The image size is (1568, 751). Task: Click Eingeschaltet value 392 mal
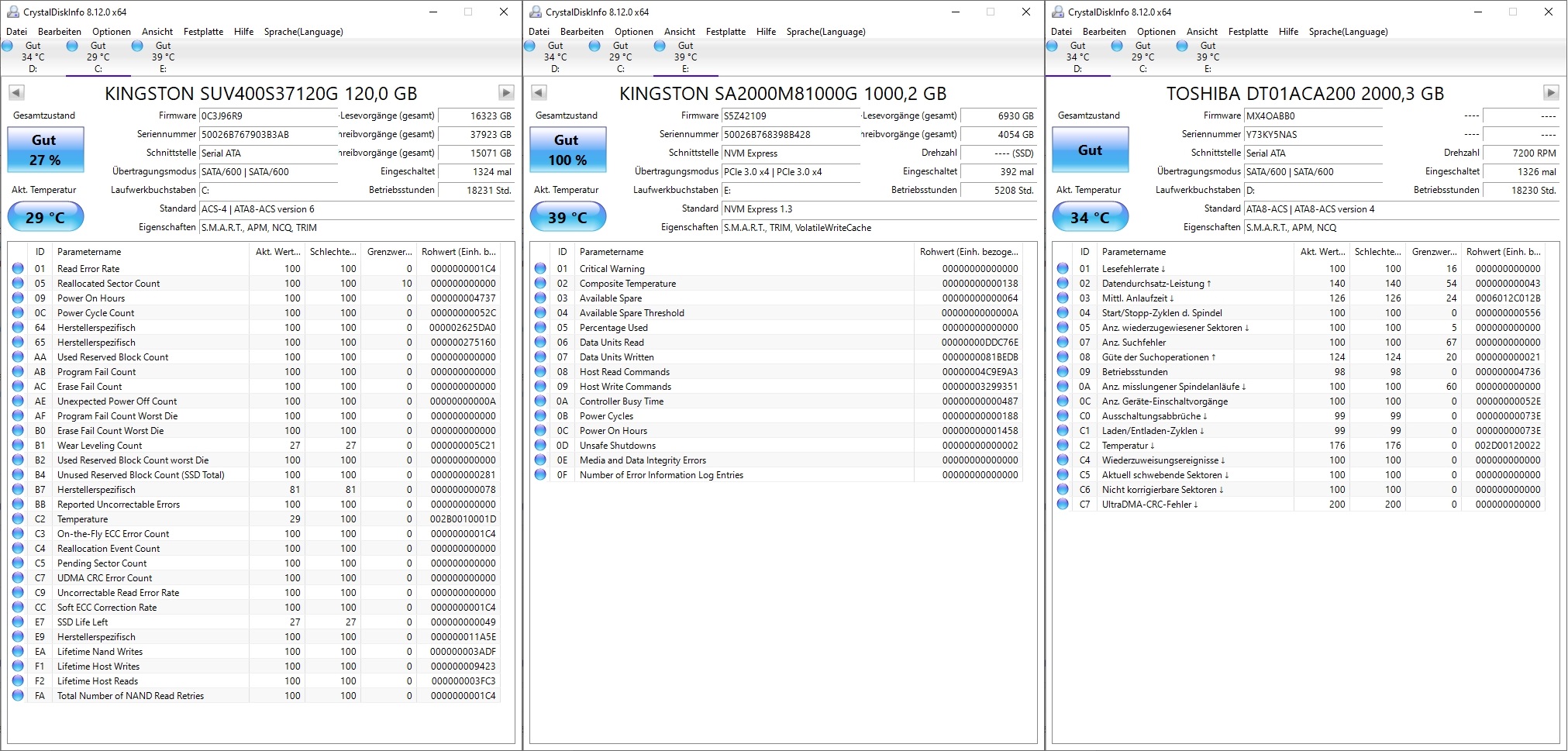coord(998,172)
